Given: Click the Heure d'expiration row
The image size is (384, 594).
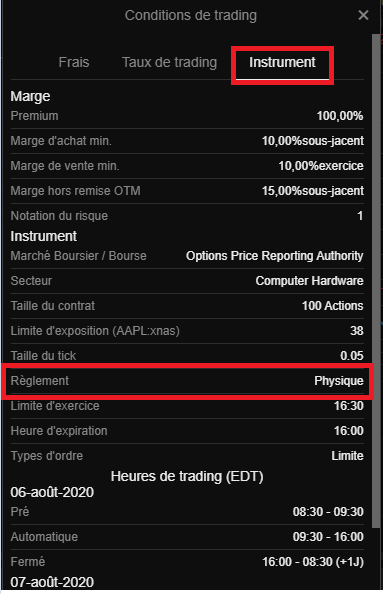Looking at the screenshot, I should pos(187,431).
